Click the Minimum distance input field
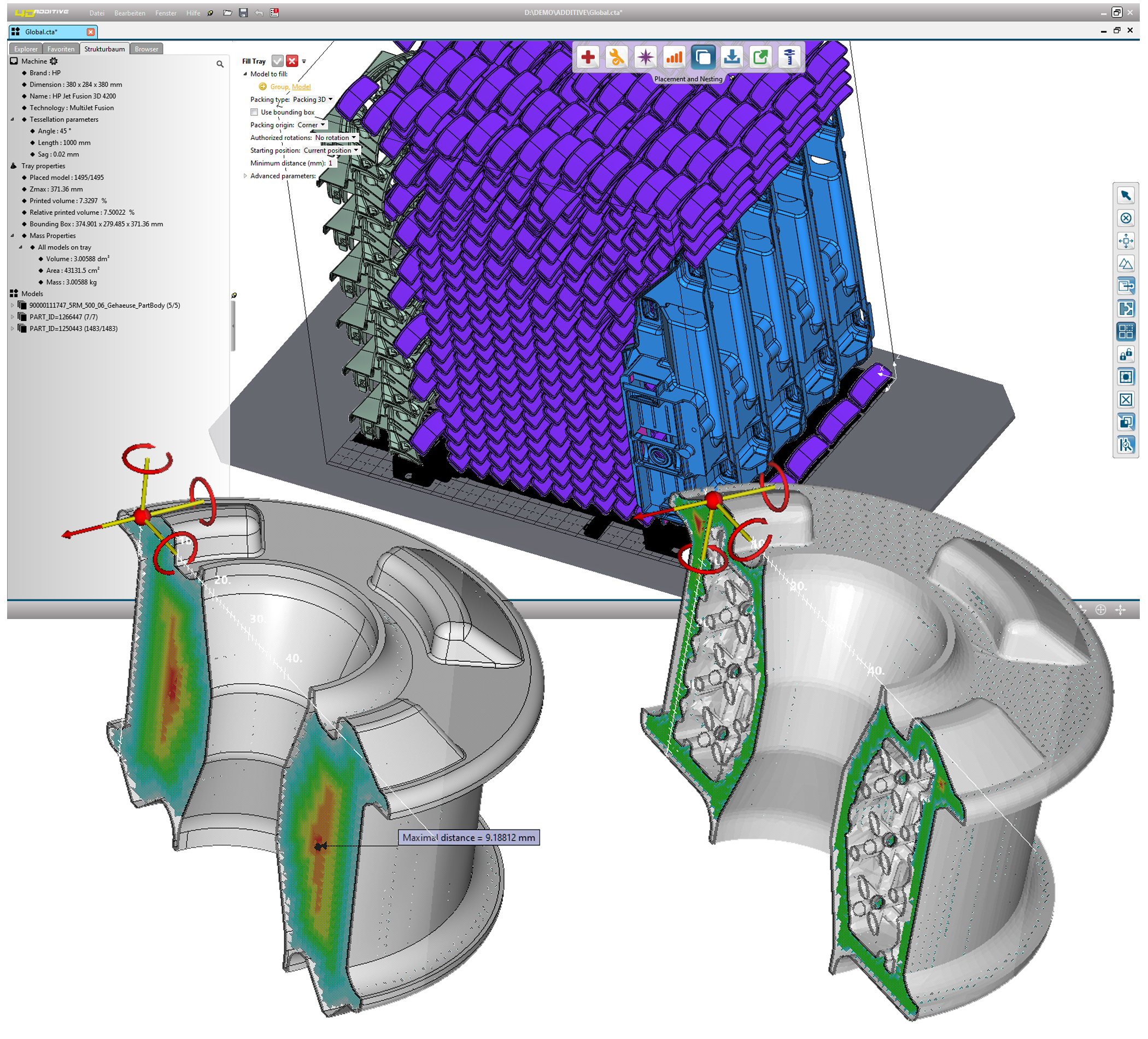Image resolution: width=1148 pixels, height=1039 pixels. (x=331, y=164)
